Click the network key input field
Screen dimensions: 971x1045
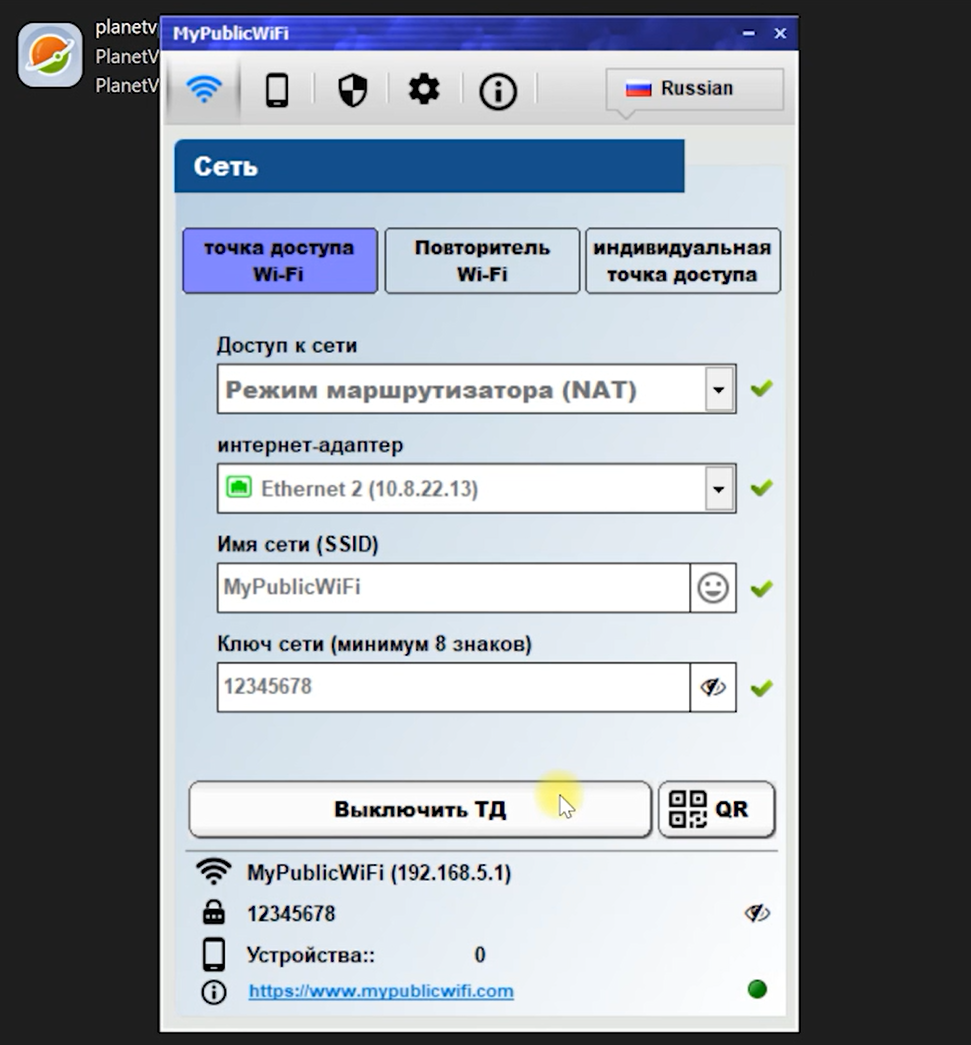point(452,688)
